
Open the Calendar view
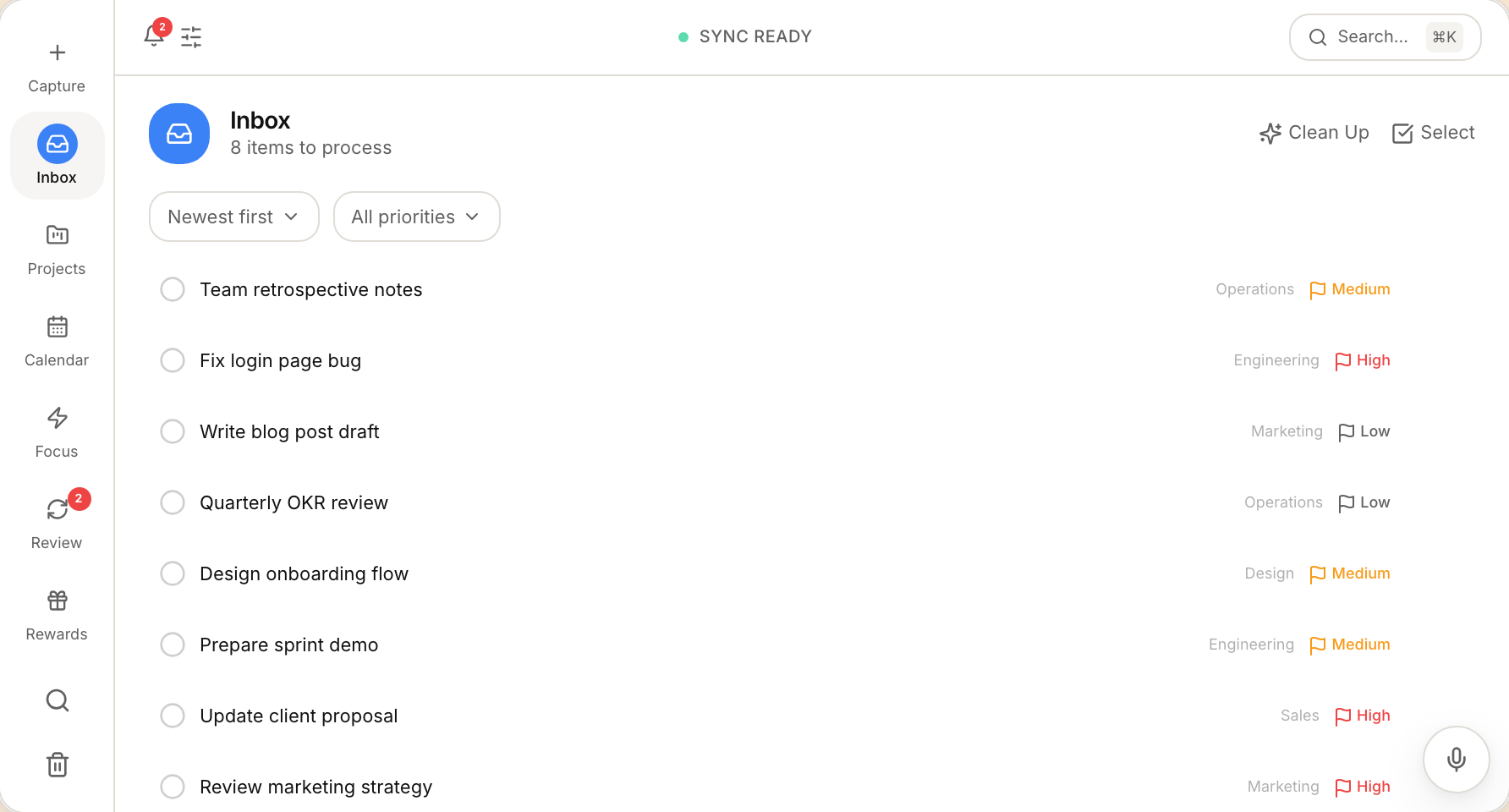pyautogui.click(x=57, y=326)
